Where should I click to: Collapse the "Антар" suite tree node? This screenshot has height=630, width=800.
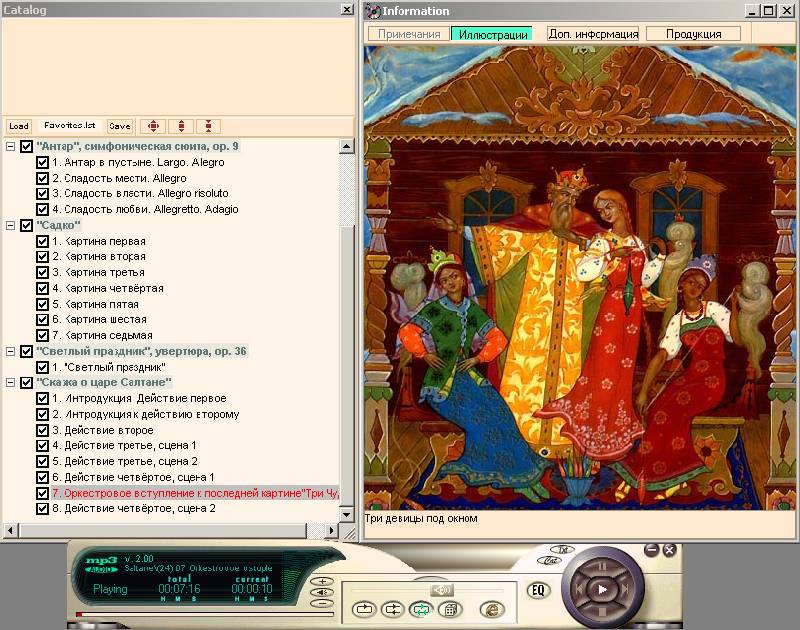pos(10,146)
